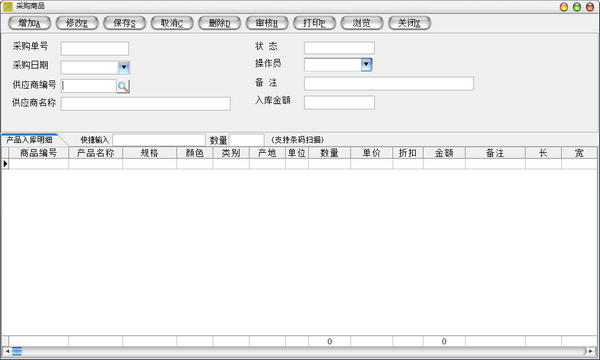
Task: Click the 修改E (Edit) button
Action: tap(77, 23)
